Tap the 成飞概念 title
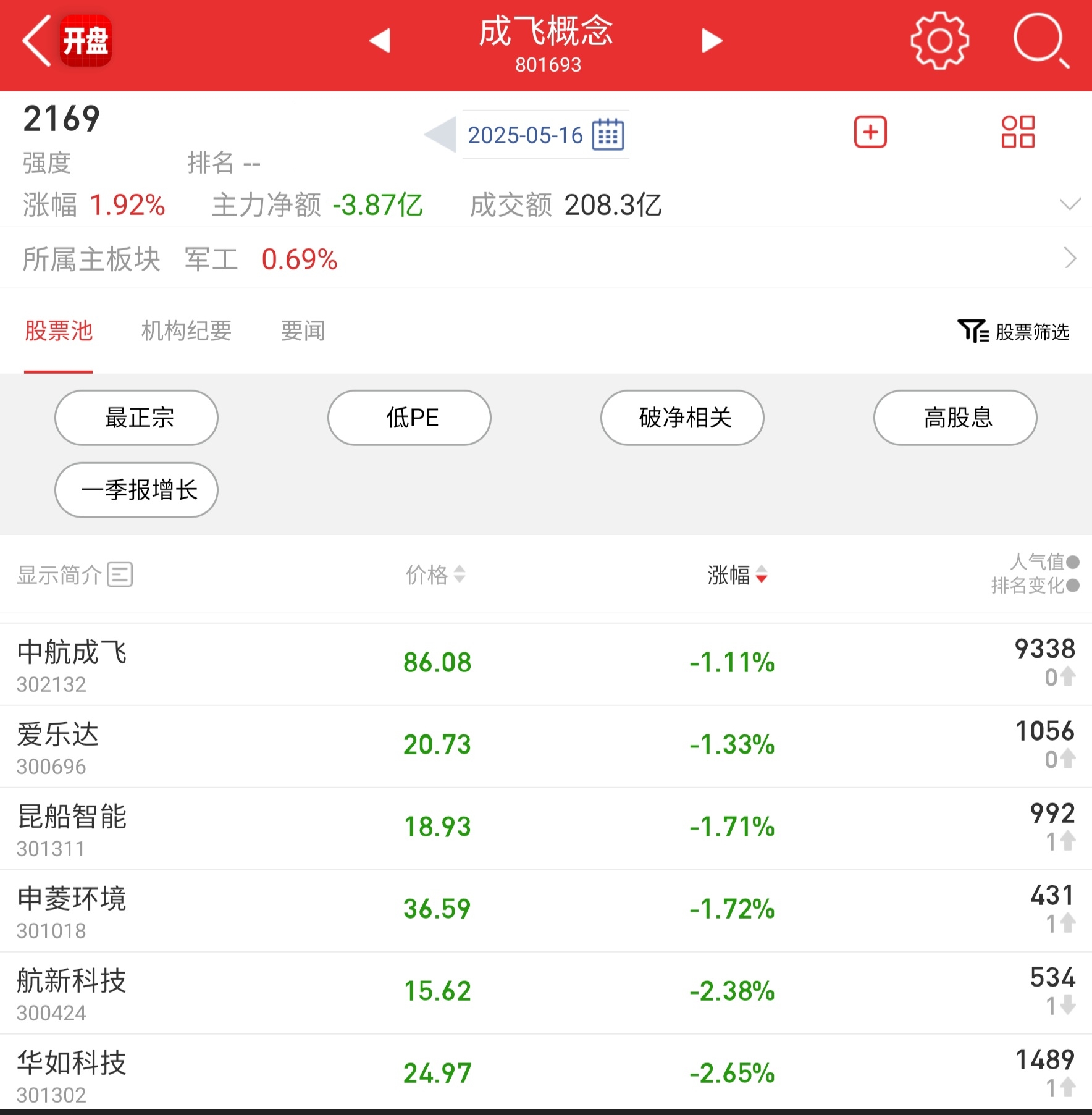 tap(546, 31)
